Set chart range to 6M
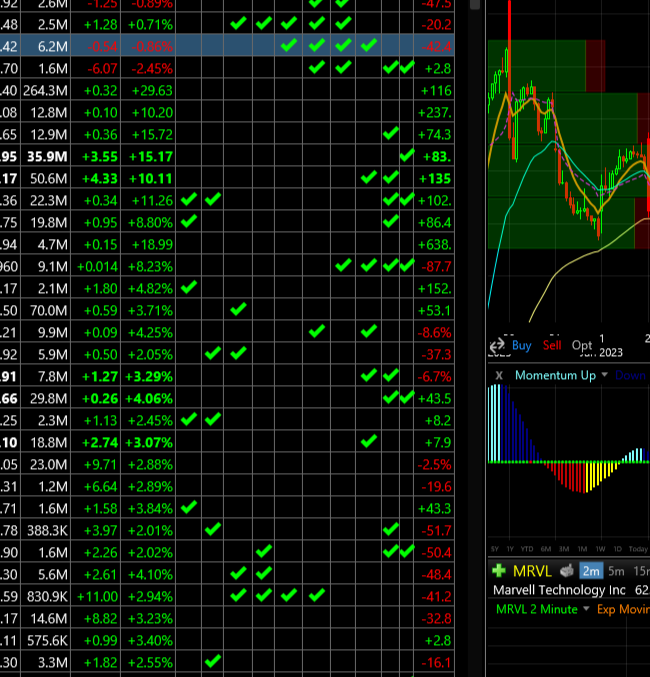This screenshot has width=650, height=677. pyautogui.click(x=546, y=549)
